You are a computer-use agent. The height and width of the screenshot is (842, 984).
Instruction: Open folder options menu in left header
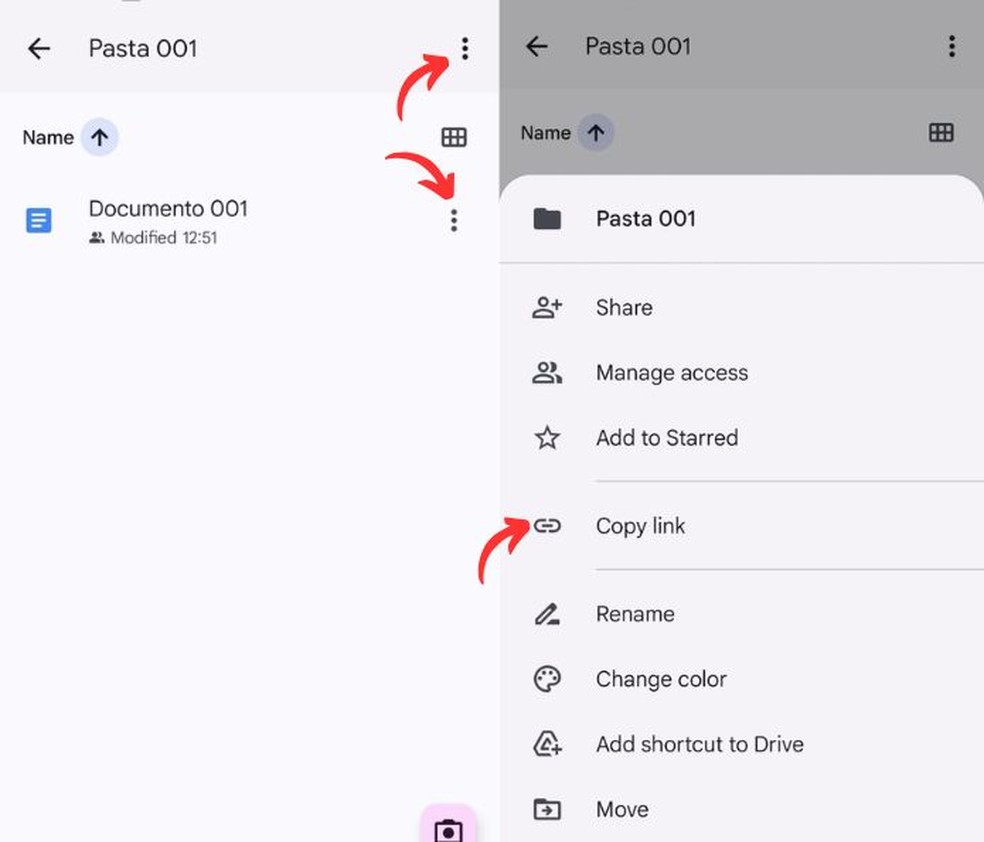(464, 48)
